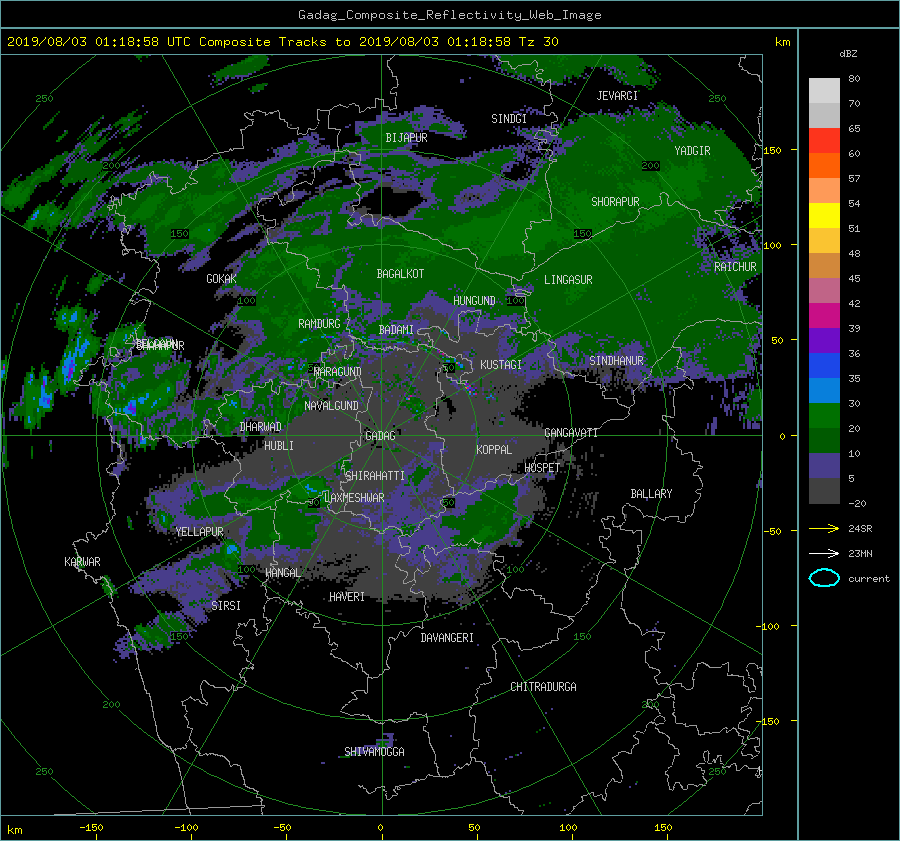Pick the red 60–65 dBZ swatch
Image resolution: width=900 pixels, height=841 pixels.
click(824, 141)
